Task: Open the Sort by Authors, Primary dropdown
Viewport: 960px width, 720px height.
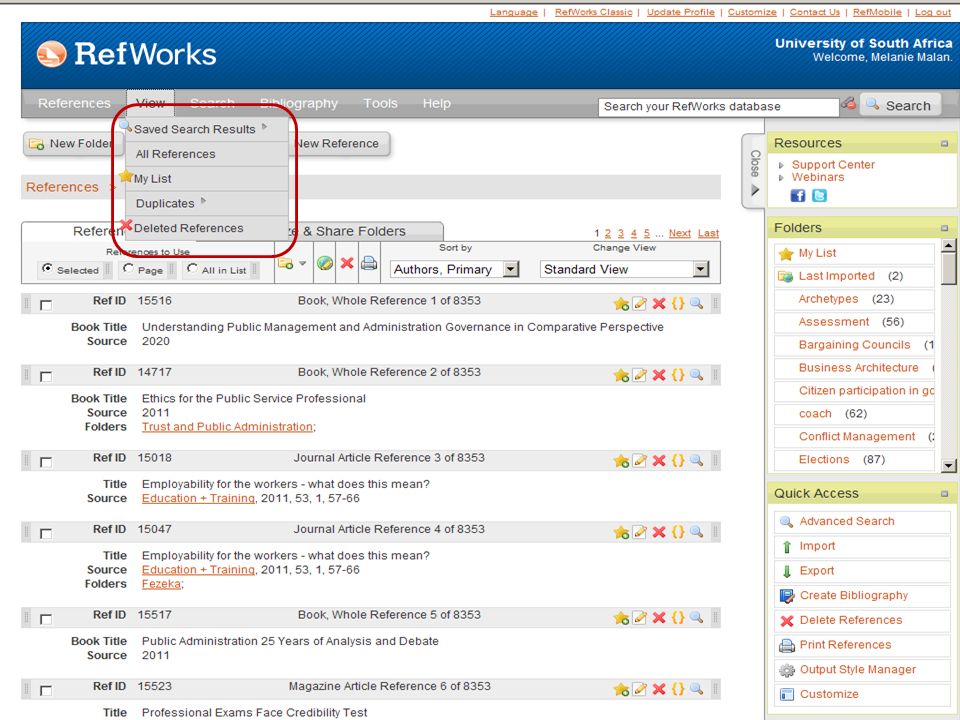Action: pyautogui.click(x=454, y=269)
